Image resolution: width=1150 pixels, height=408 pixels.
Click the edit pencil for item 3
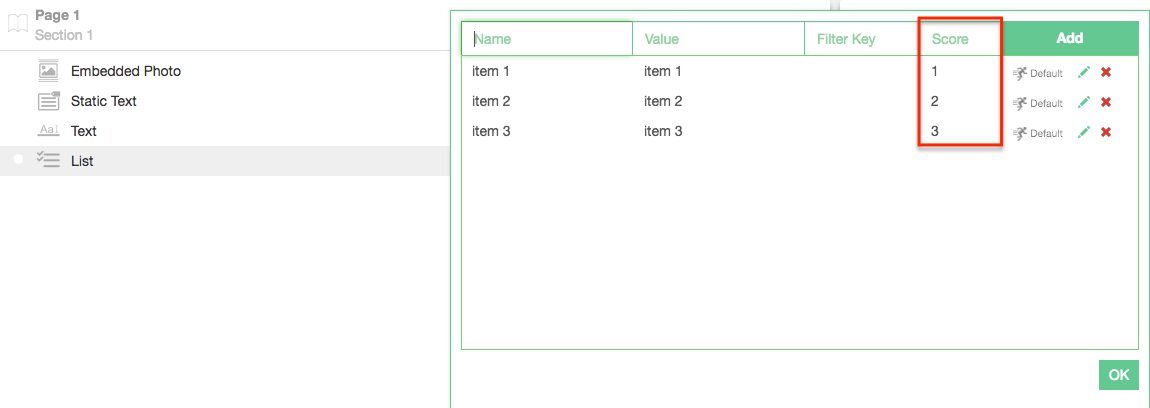coord(1084,133)
